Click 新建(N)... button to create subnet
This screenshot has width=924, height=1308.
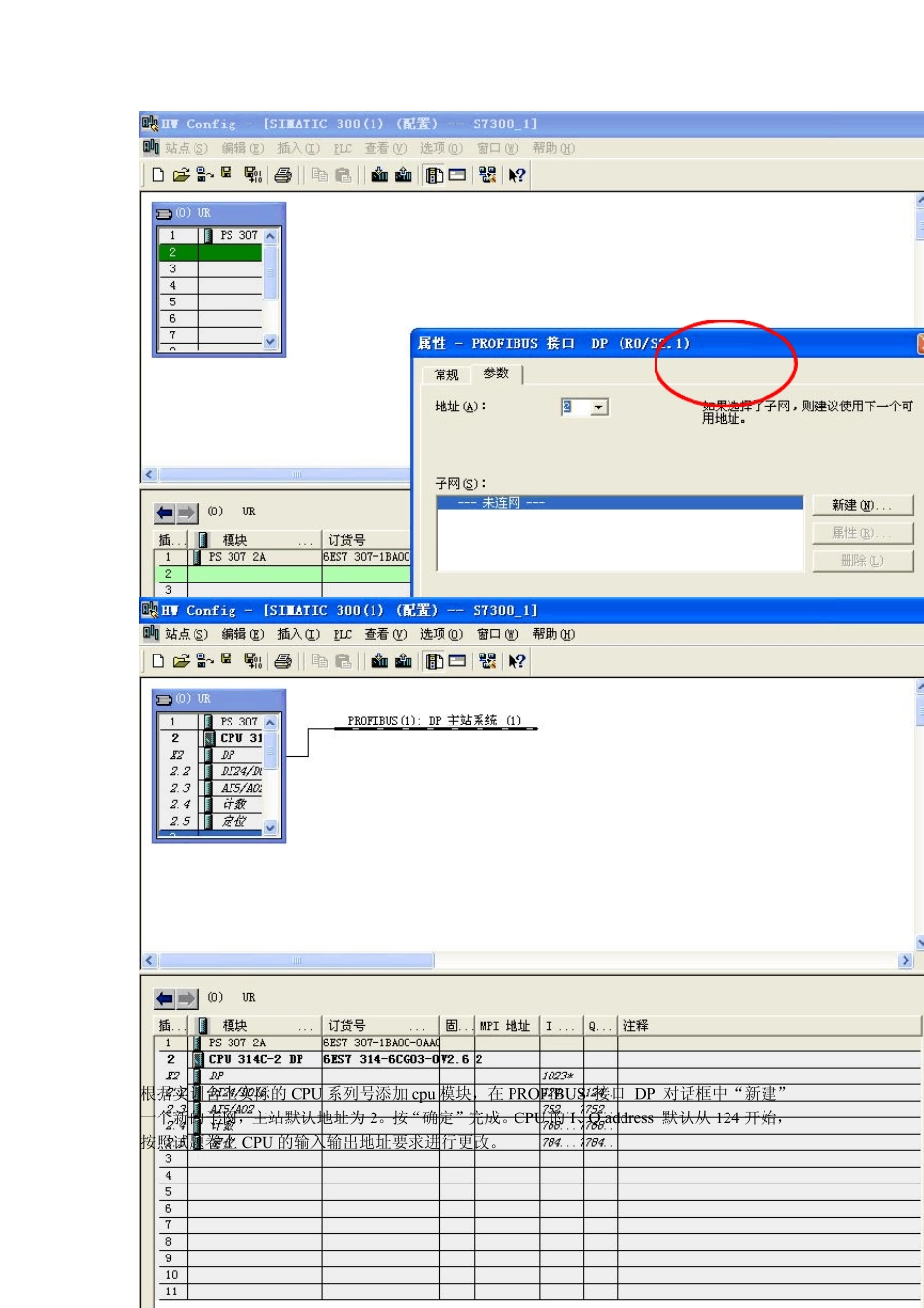point(864,505)
